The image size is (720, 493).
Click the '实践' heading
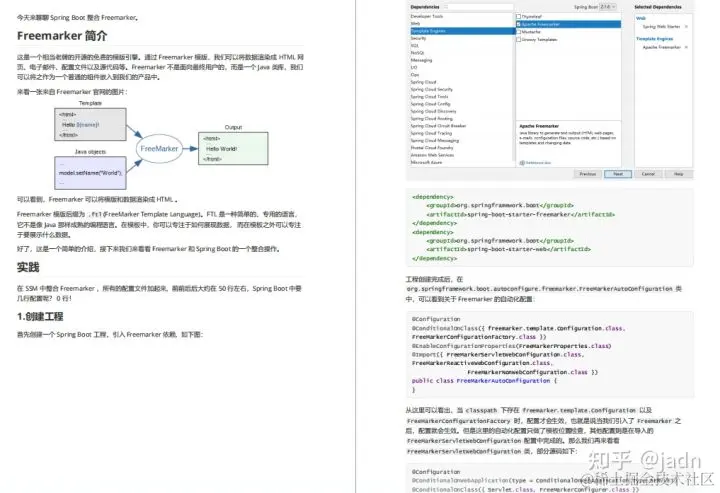pyautogui.click(x=28, y=268)
